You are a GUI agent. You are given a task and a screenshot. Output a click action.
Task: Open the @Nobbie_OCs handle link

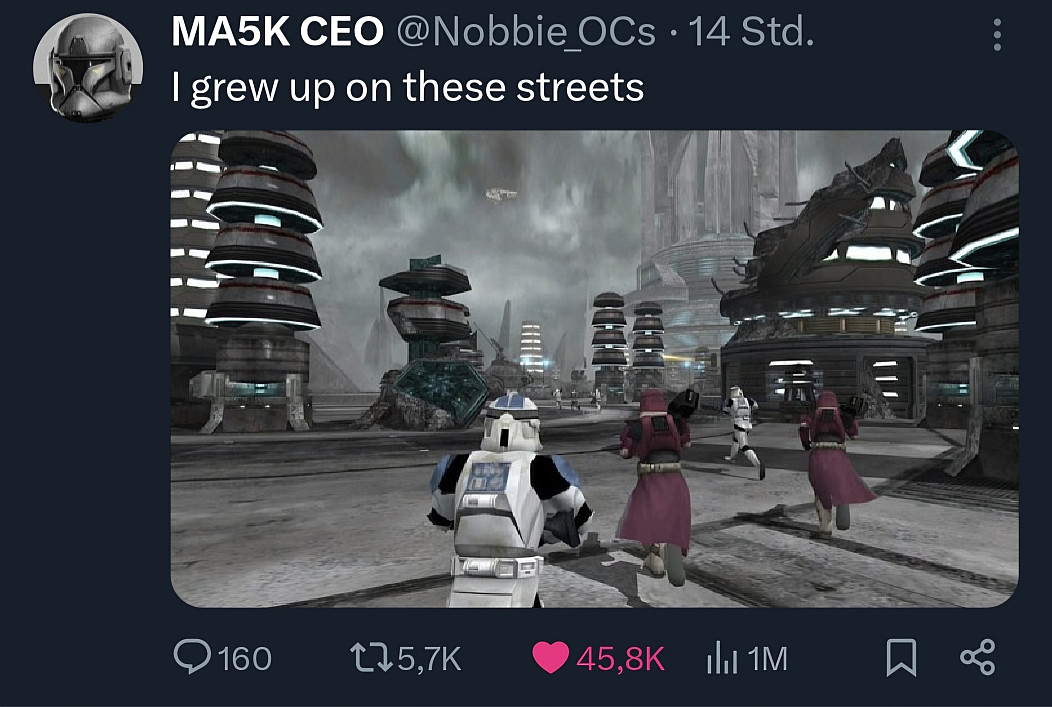pyautogui.click(x=526, y=32)
